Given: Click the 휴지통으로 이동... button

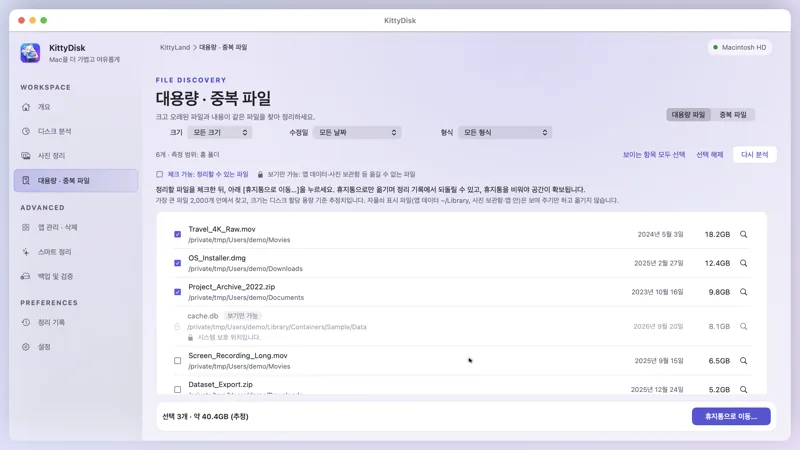Looking at the screenshot, I should pos(731,416).
